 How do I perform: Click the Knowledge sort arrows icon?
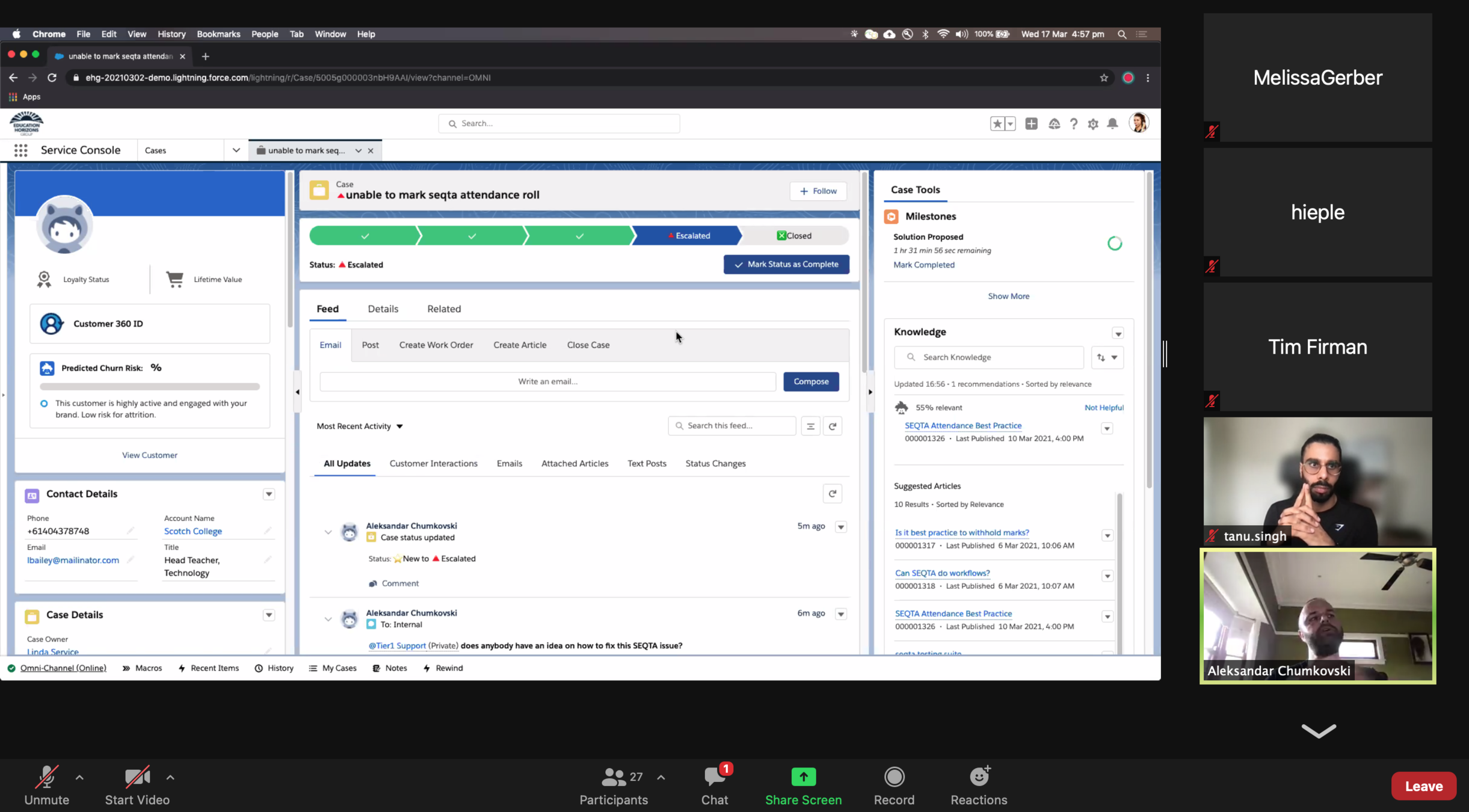point(1101,357)
